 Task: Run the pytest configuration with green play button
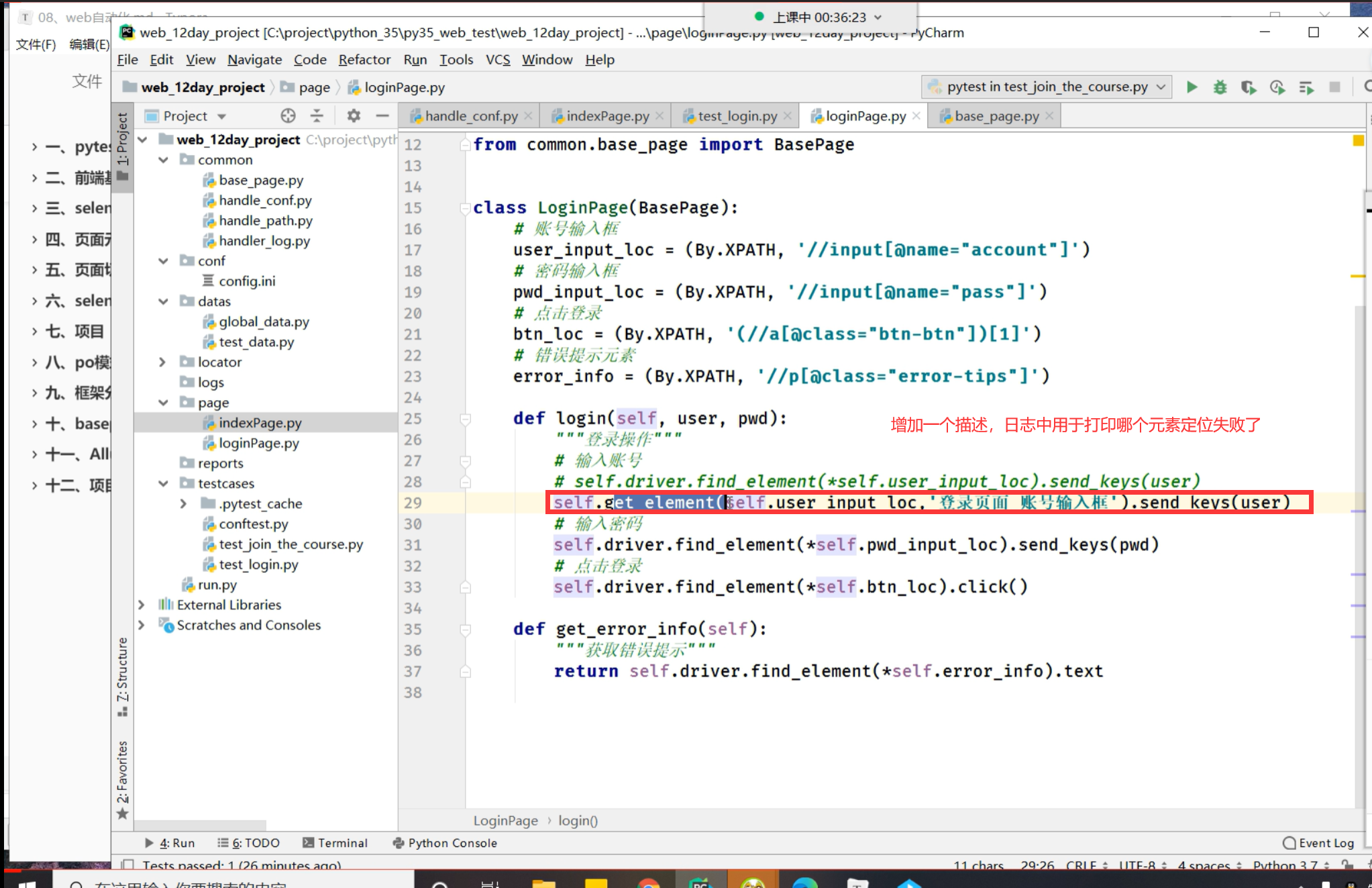coord(1192,87)
